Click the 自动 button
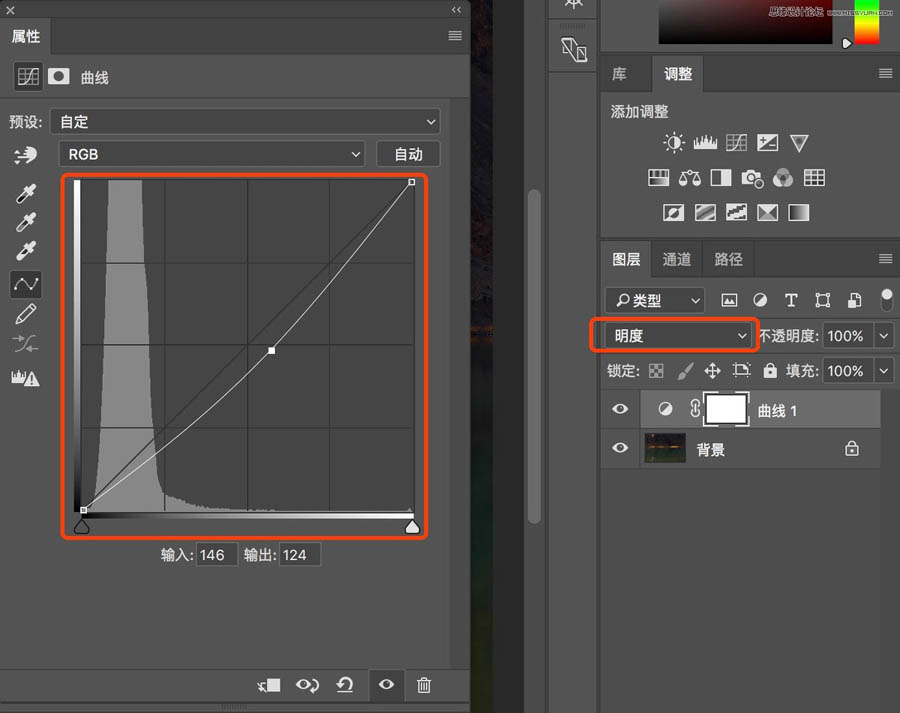The width and height of the screenshot is (900, 713). point(409,154)
